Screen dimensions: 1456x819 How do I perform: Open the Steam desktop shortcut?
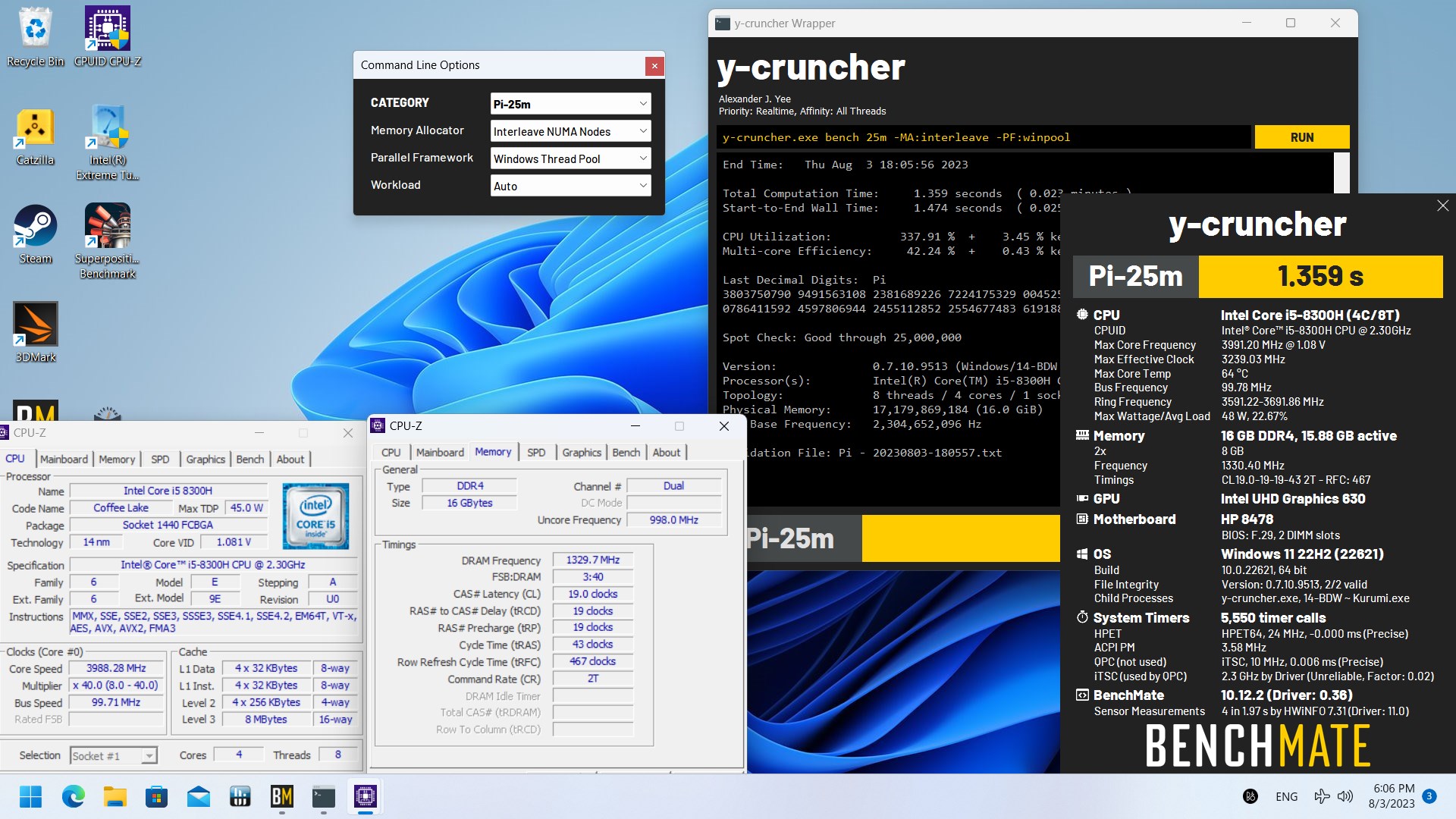click(x=35, y=235)
